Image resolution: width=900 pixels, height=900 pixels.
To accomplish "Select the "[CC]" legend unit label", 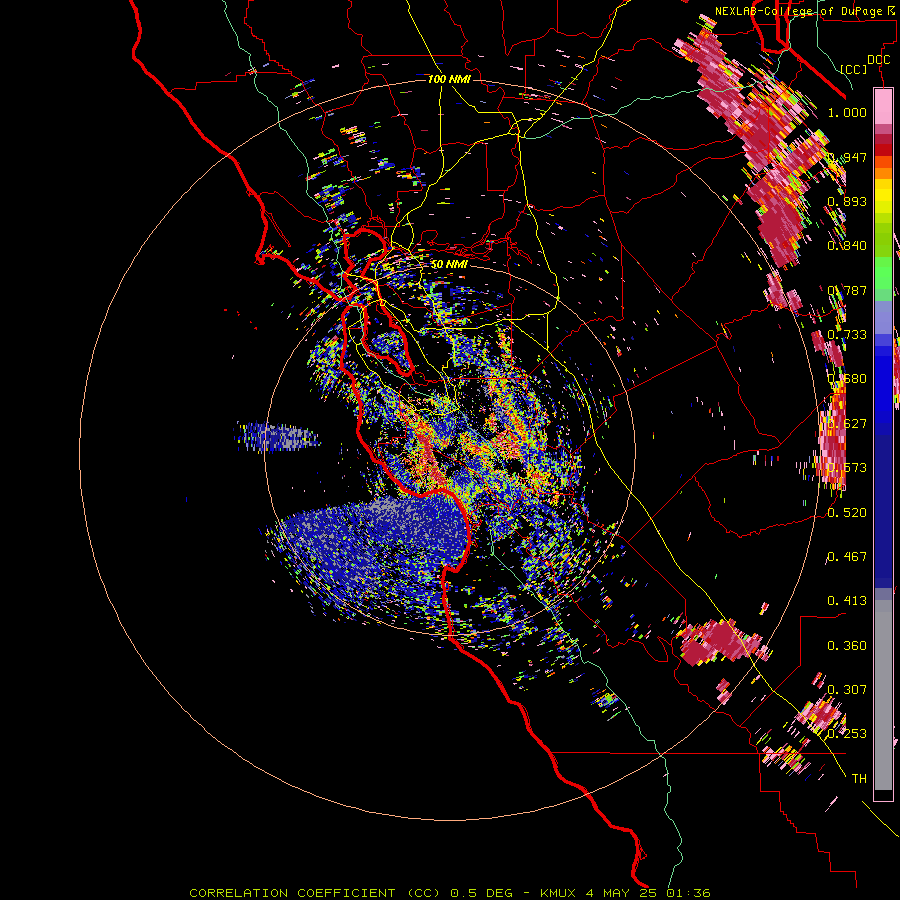I will point(854,69).
